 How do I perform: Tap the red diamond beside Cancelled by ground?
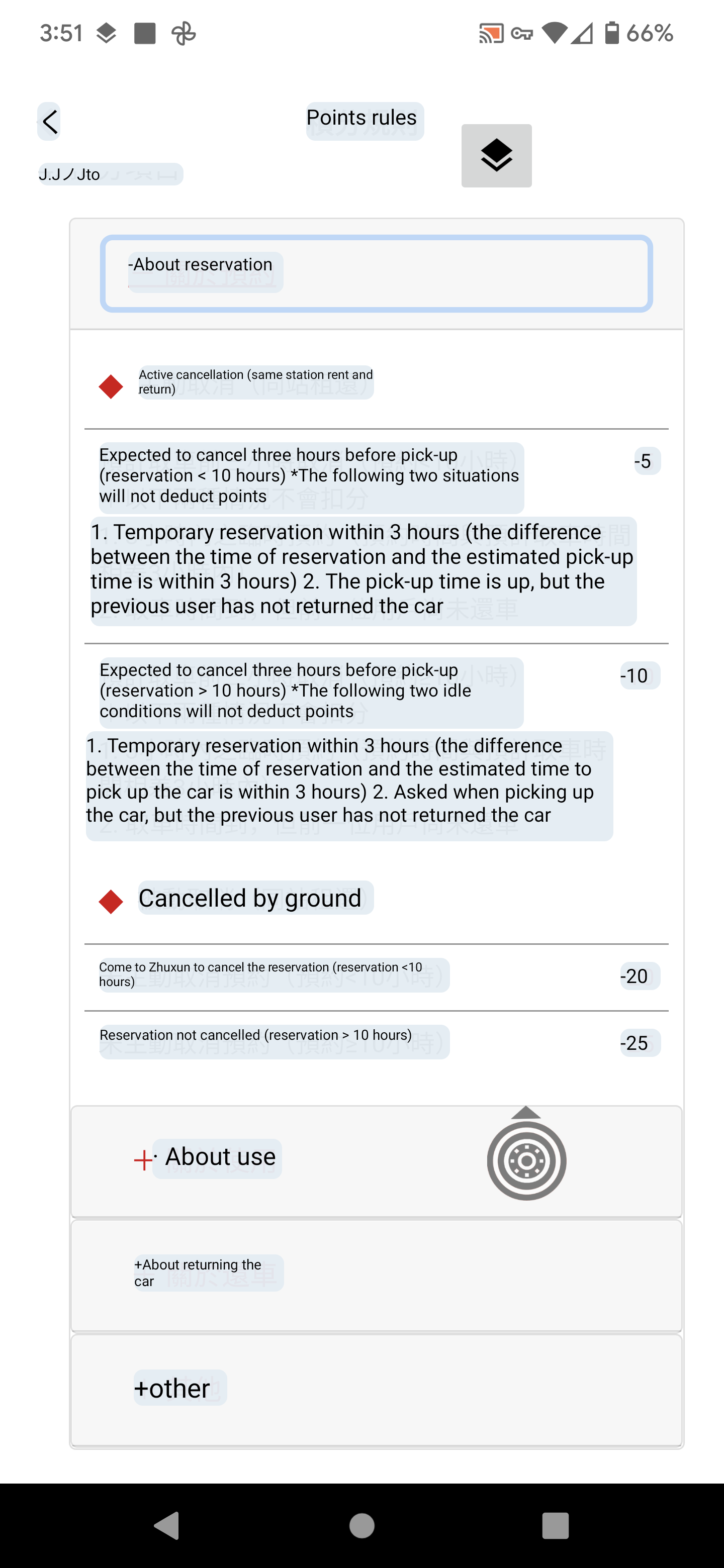pos(111,902)
